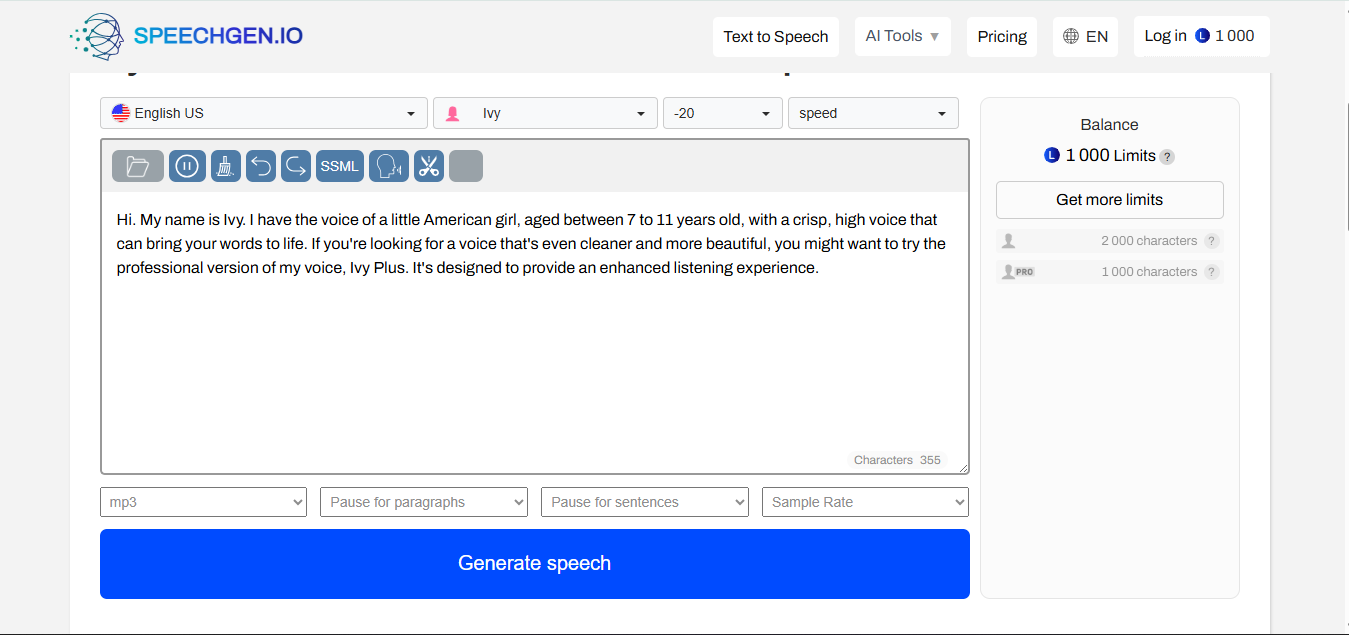This screenshot has height=635, width=1349.
Task: Open the English US language dropdown
Action: click(x=263, y=113)
